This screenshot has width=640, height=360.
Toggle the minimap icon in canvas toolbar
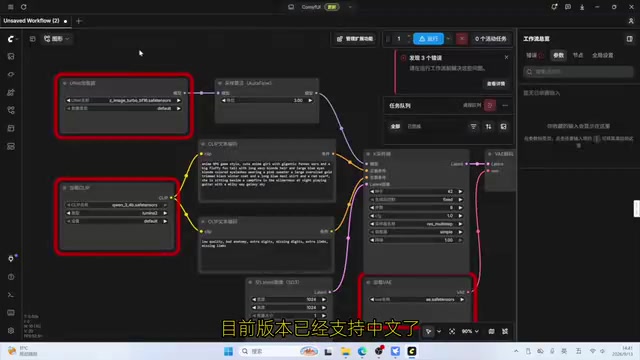pos(491,331)
